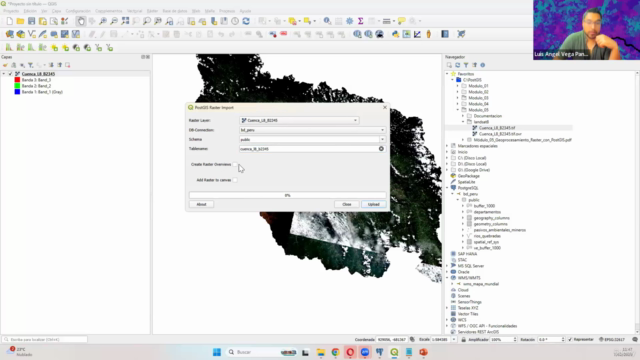Image resolution: width=640 pixels, height=360 pixels.
Task: Select rios_quebradas table in Navegador
Action: [x=487, y=236]
